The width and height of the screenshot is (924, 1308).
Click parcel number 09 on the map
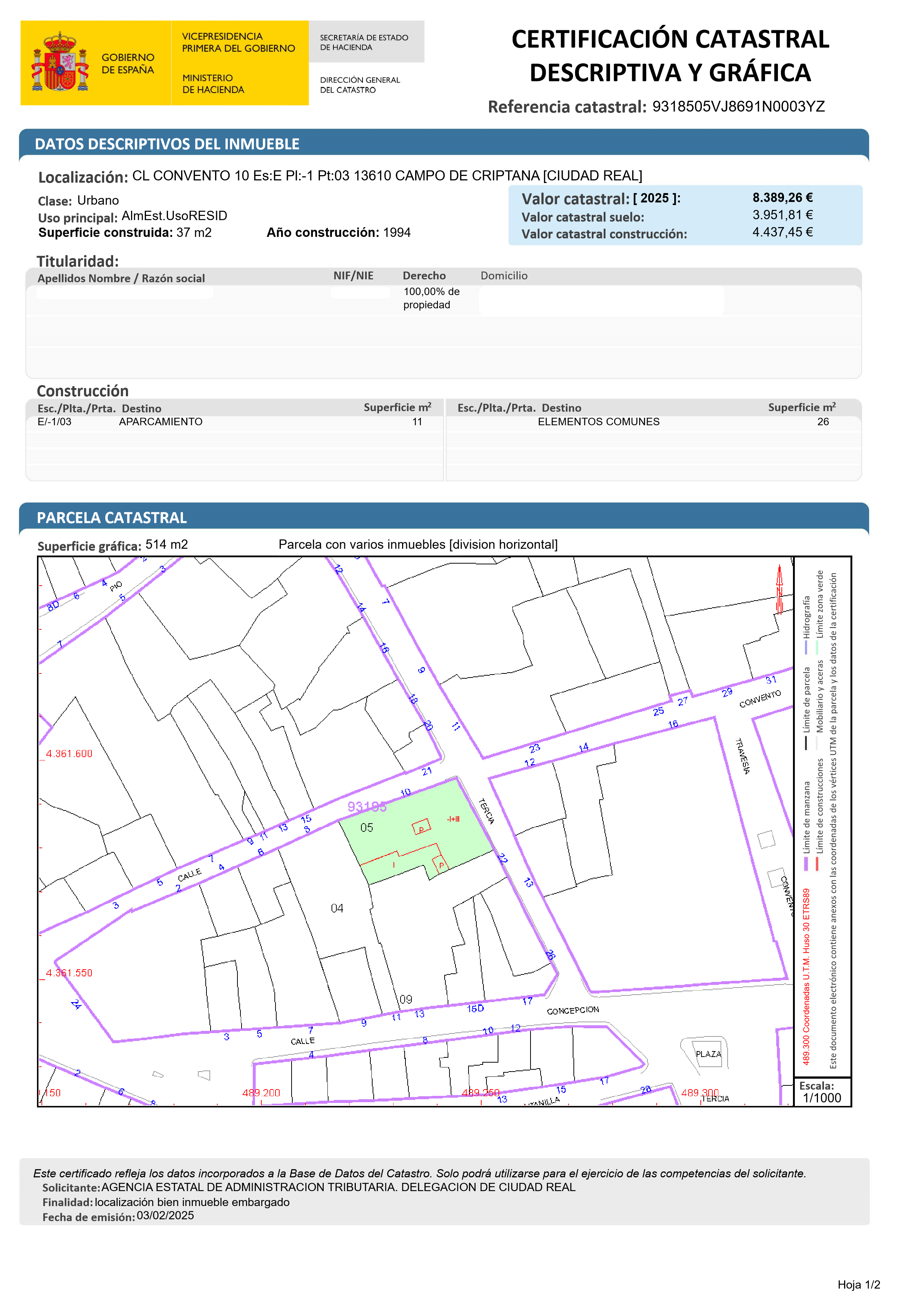tap(405, 999)
